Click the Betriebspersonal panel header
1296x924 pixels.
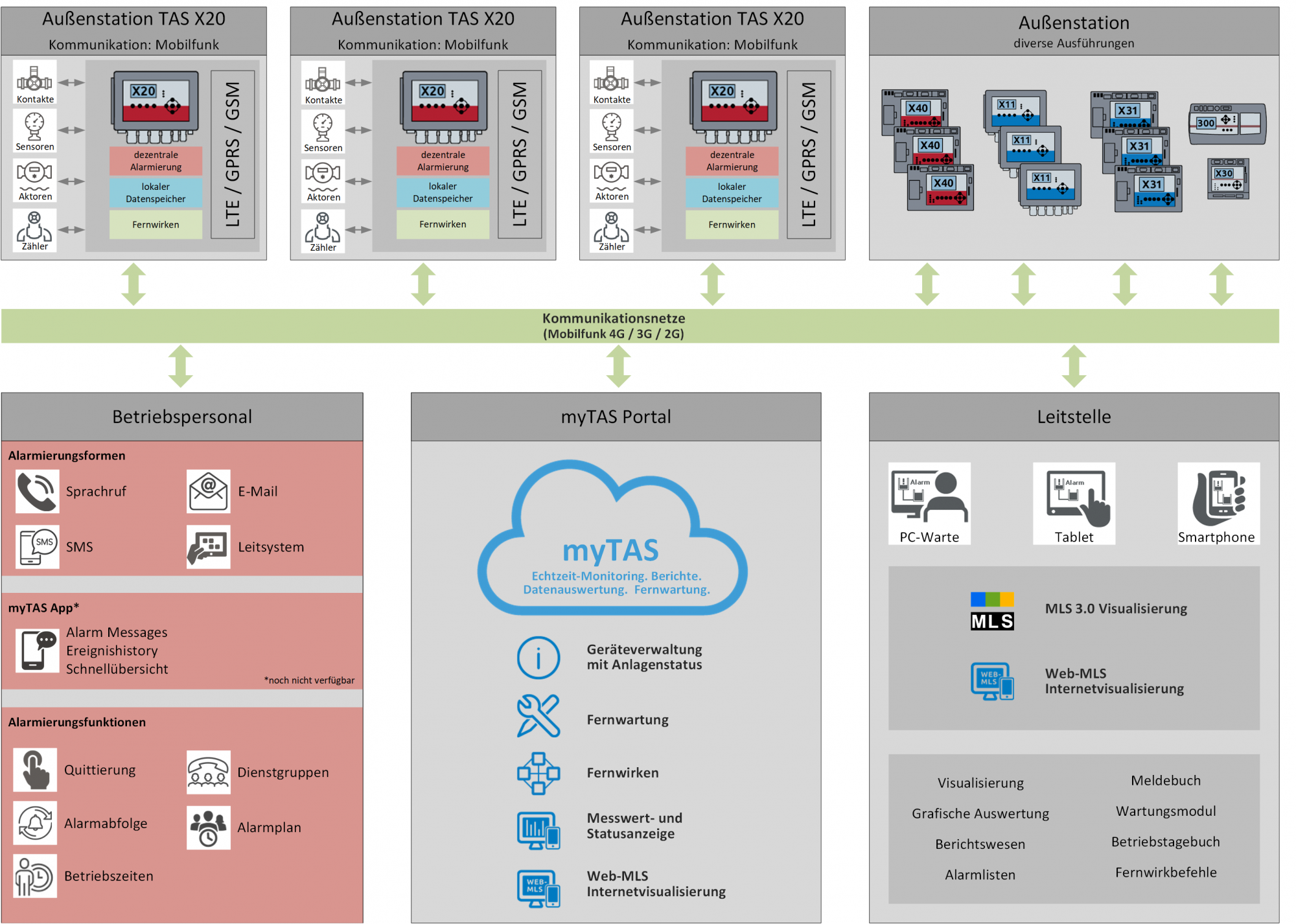(182, 417)
